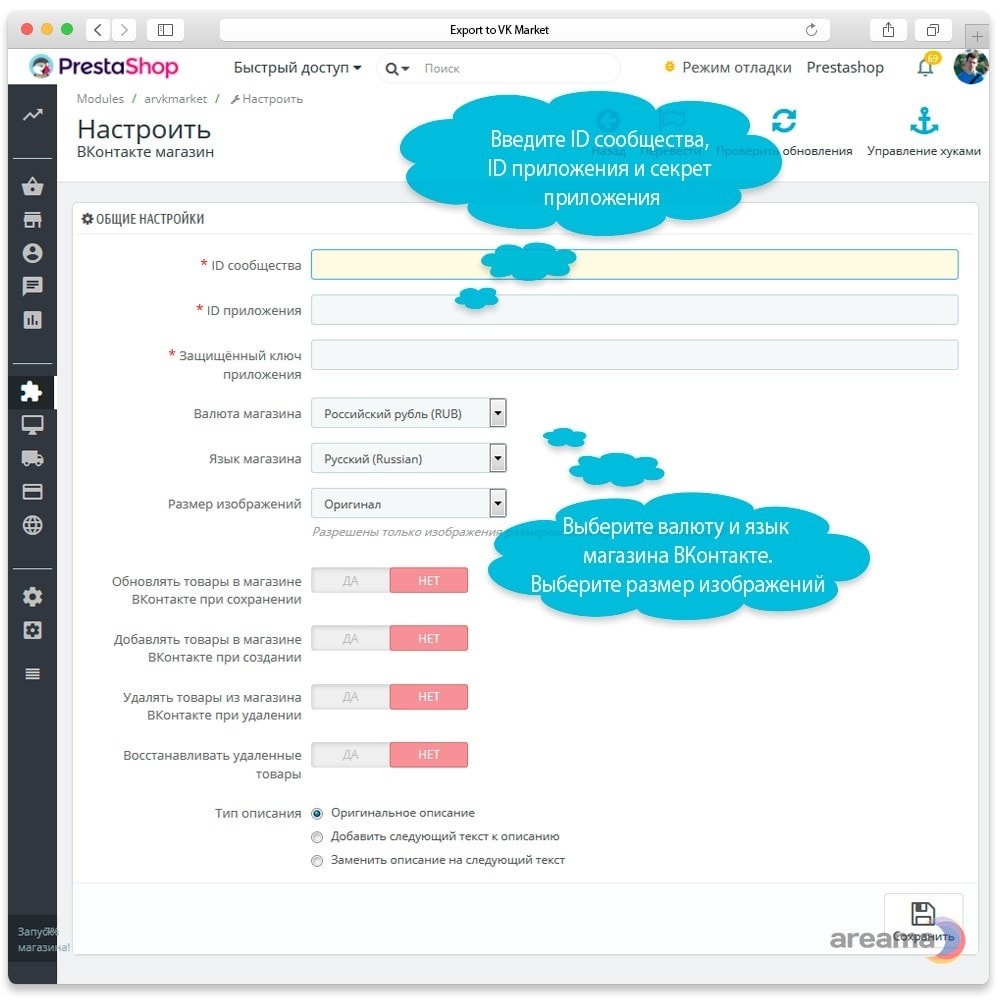The width and height of the screenshot is (1000, 1000).
Task: Go back with the browser back arrow
Action: (98, 30)
